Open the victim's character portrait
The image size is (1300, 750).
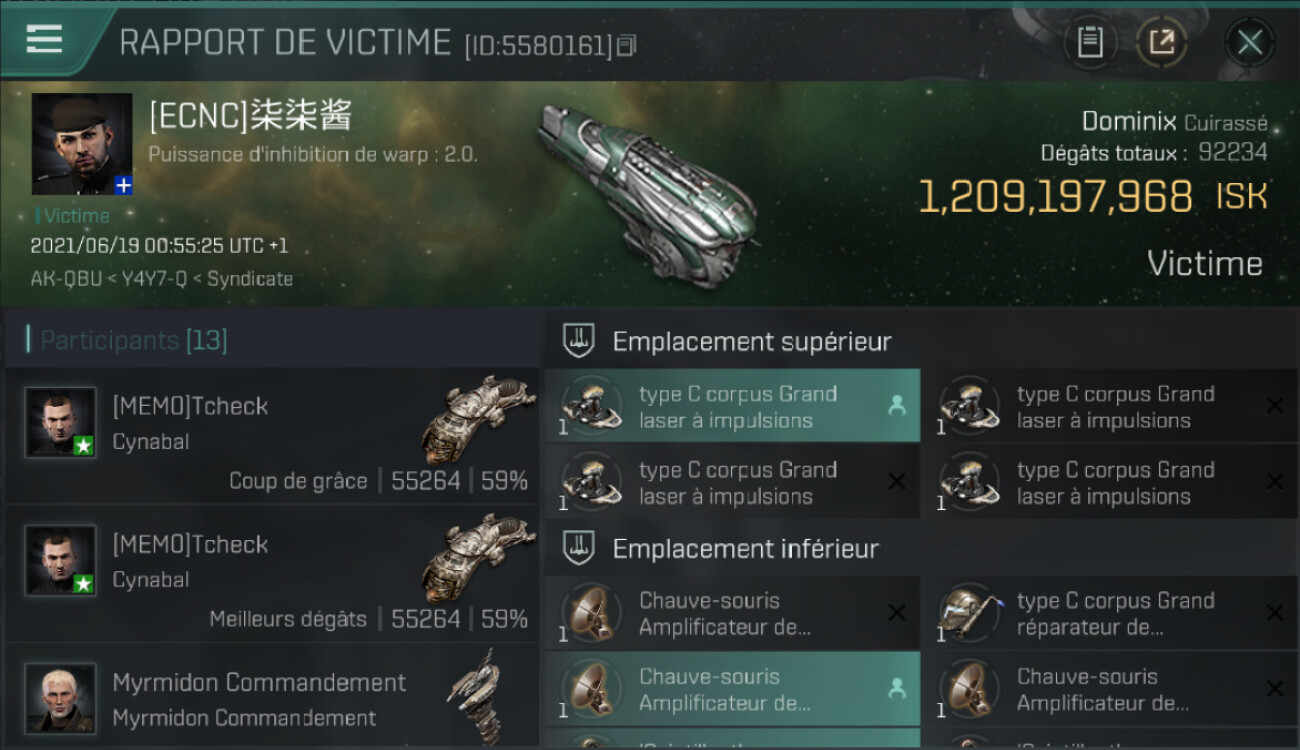[x=82, y=144]
